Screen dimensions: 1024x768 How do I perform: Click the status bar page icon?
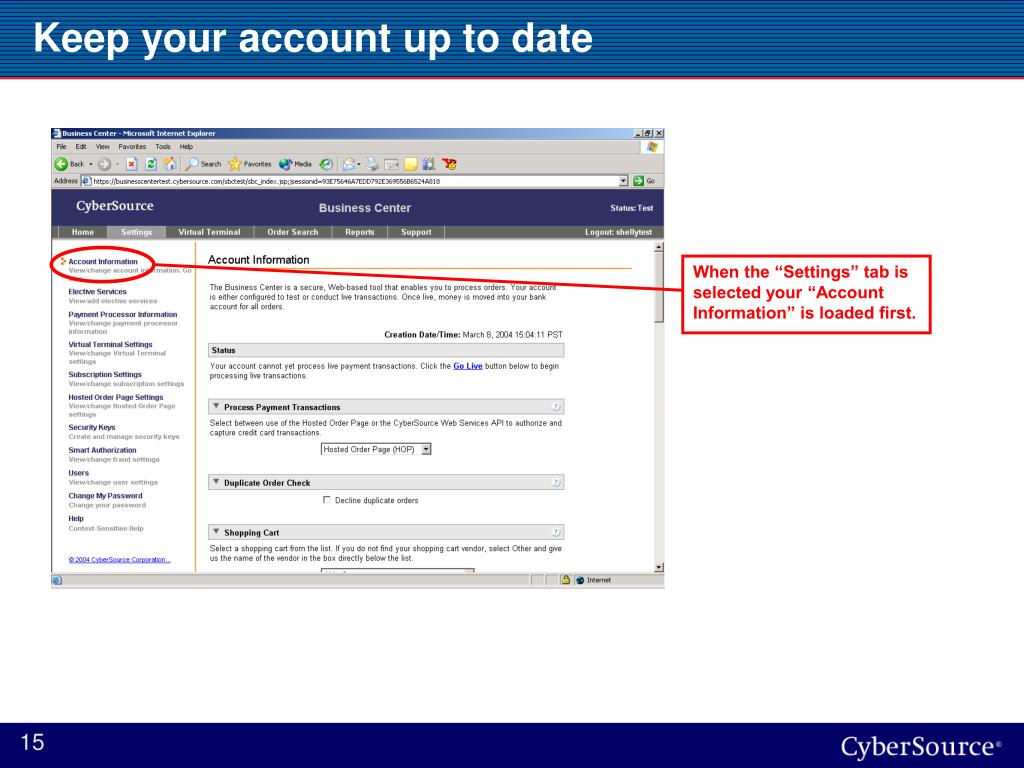pos(57,580)
